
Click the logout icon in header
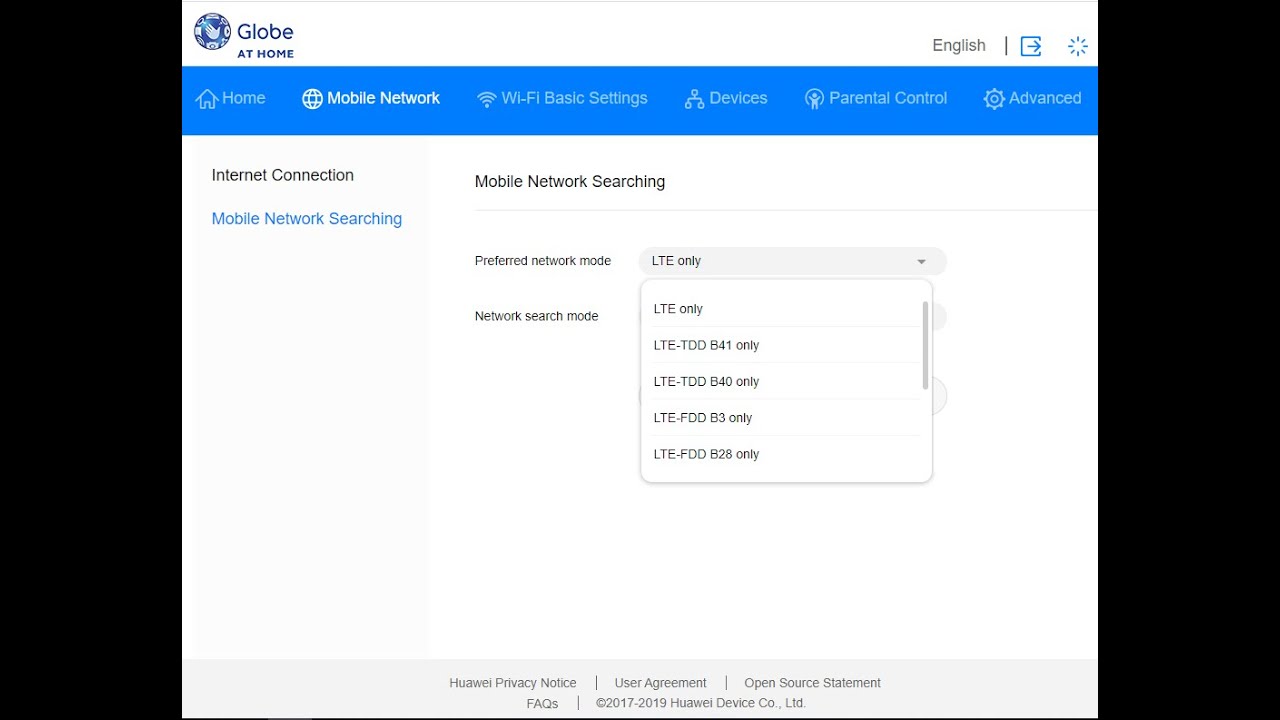pos(1031,46)
